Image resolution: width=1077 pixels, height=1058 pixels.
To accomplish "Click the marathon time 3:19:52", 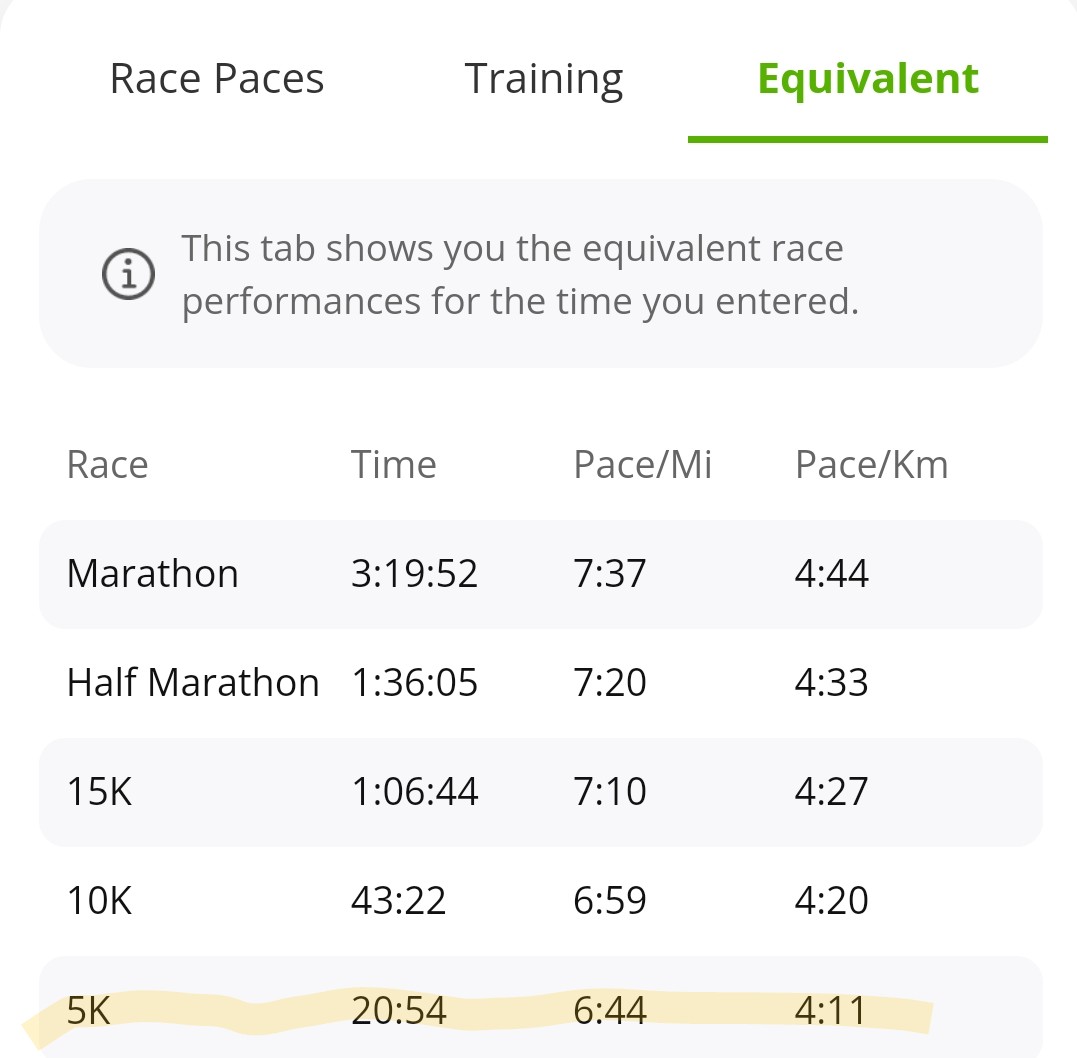I will coord(414,574).
